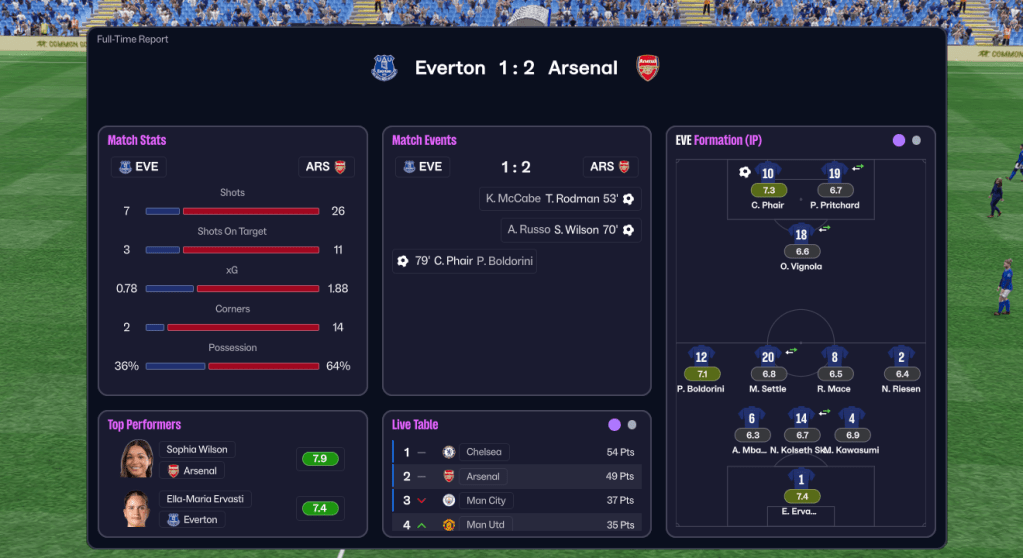Select the ARS team tab in Match Events
The height and width of the screenshot is (558, 1023).
coord(610,167)
